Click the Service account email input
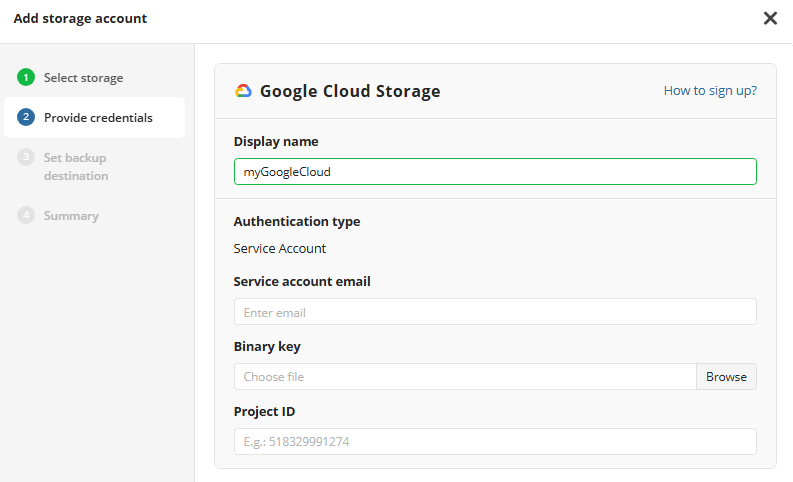The width and height of the screenshot is (793, 482). [495, 312]
